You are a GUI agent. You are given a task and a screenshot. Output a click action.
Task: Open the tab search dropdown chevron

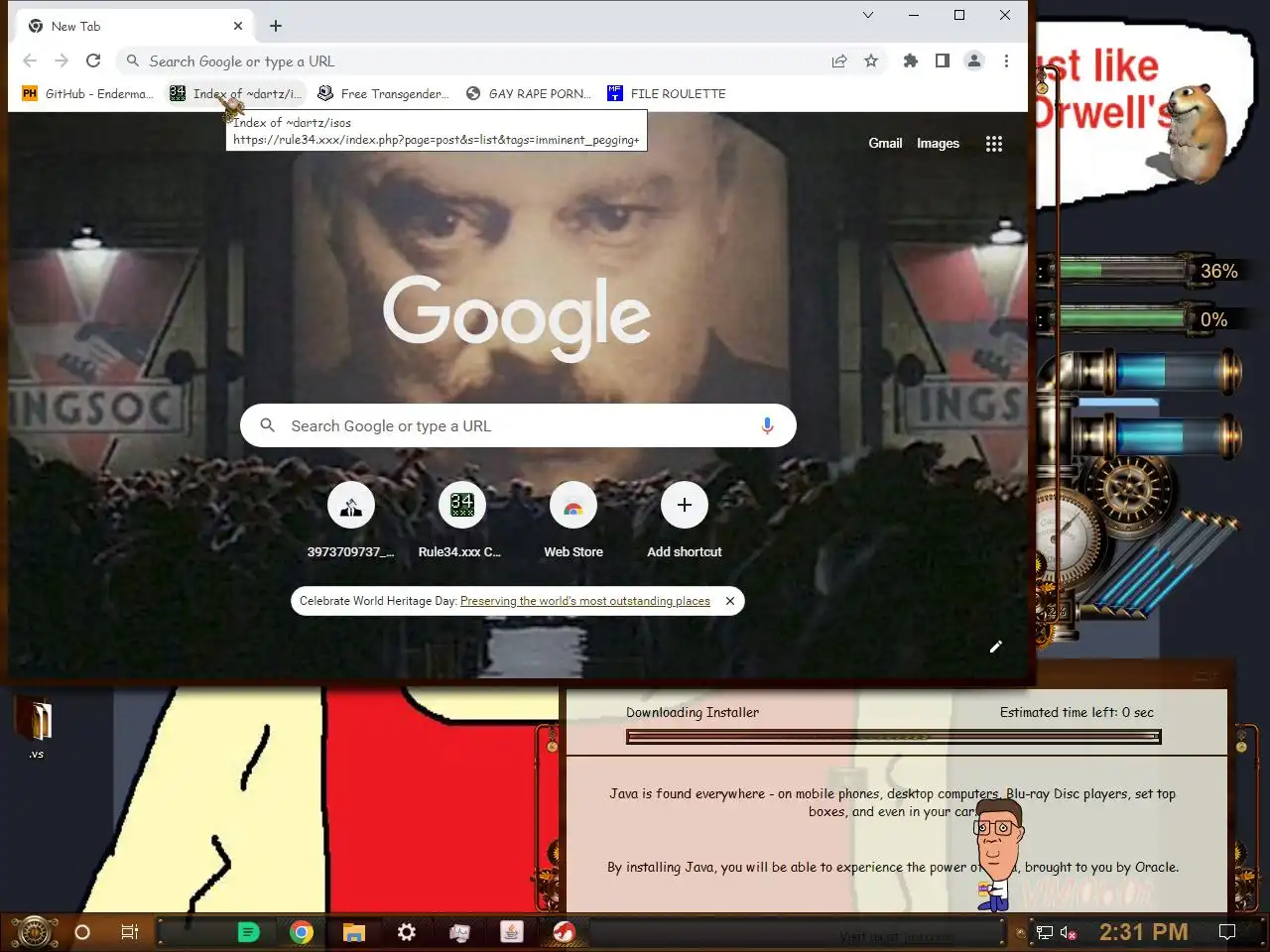coord(868,15)
